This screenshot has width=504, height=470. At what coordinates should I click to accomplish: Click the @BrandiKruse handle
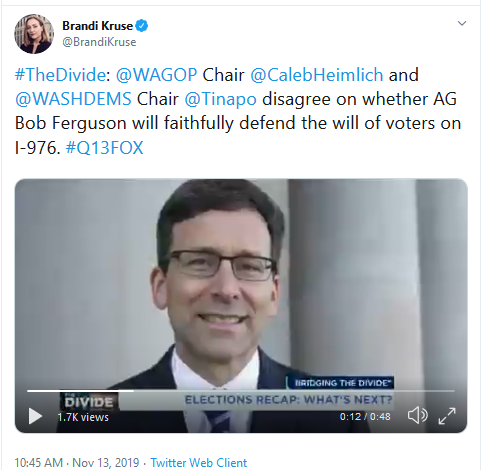point(99,42)
